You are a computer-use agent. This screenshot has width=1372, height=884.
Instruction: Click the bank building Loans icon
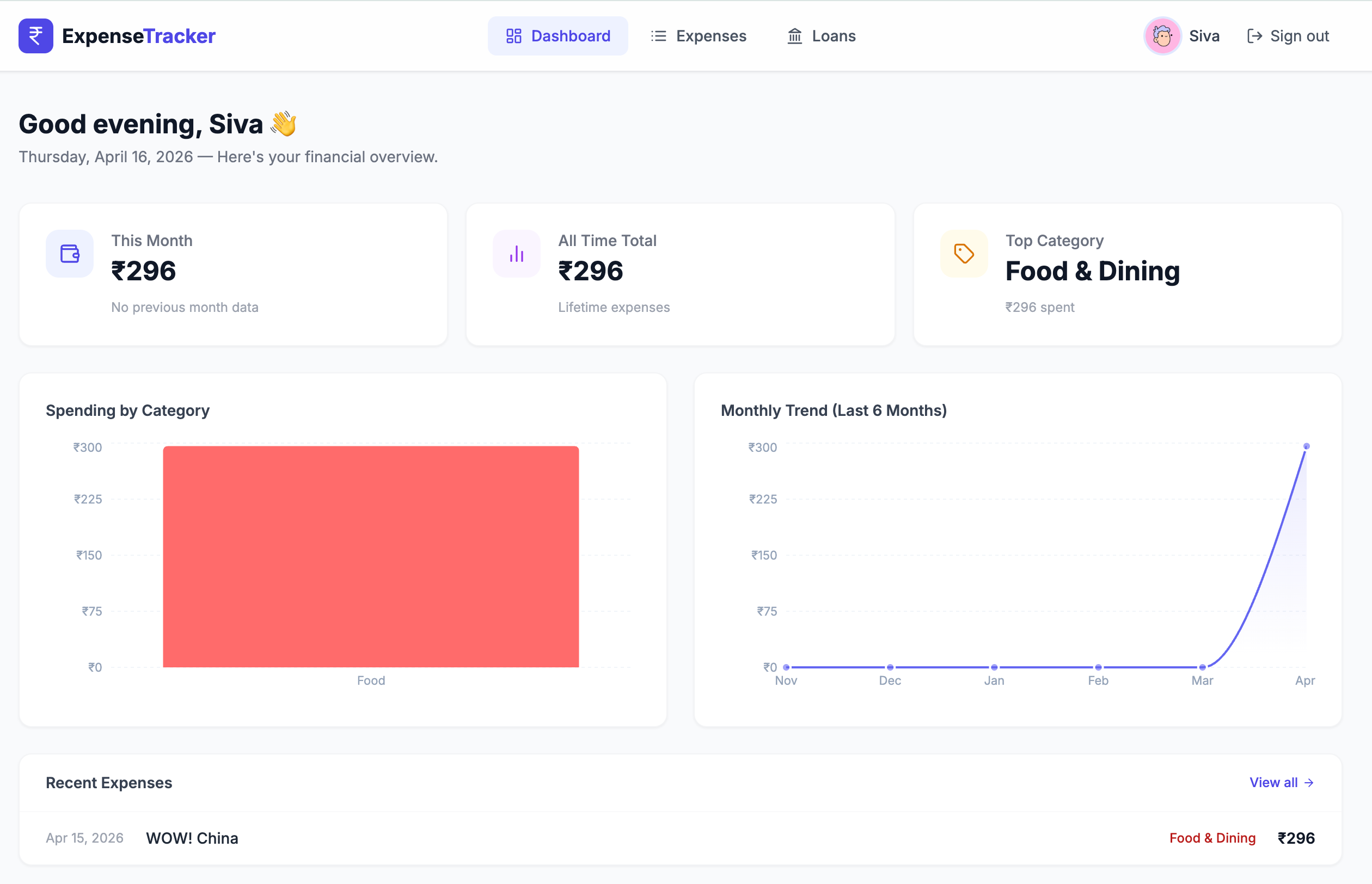794,36
